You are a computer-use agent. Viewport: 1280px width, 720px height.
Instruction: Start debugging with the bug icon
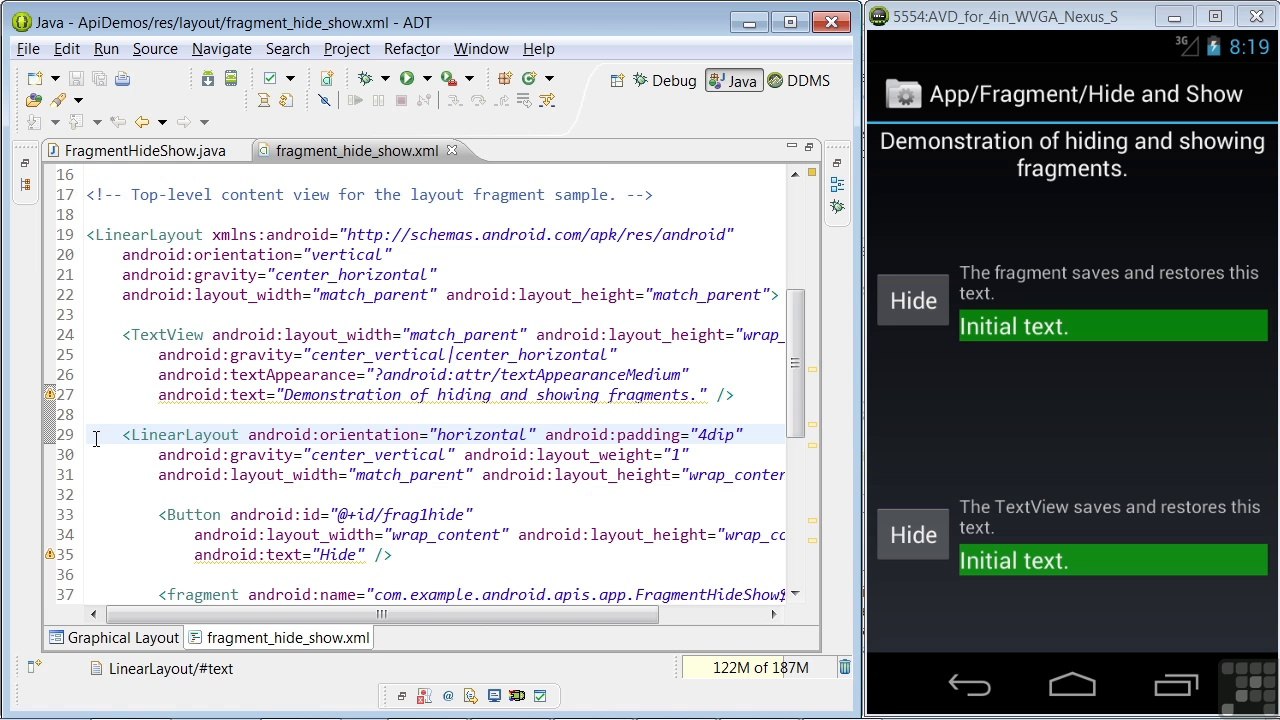tap(365, 78)
